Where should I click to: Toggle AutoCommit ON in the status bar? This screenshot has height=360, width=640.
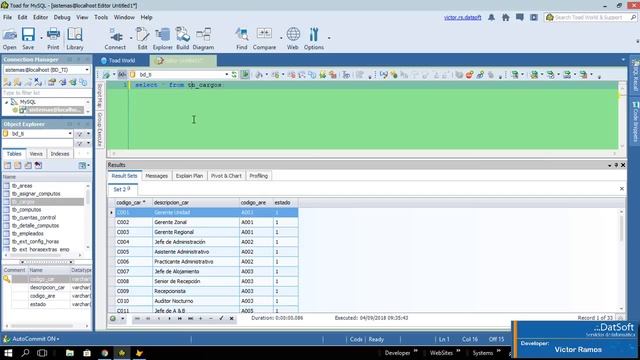[32, 339]
